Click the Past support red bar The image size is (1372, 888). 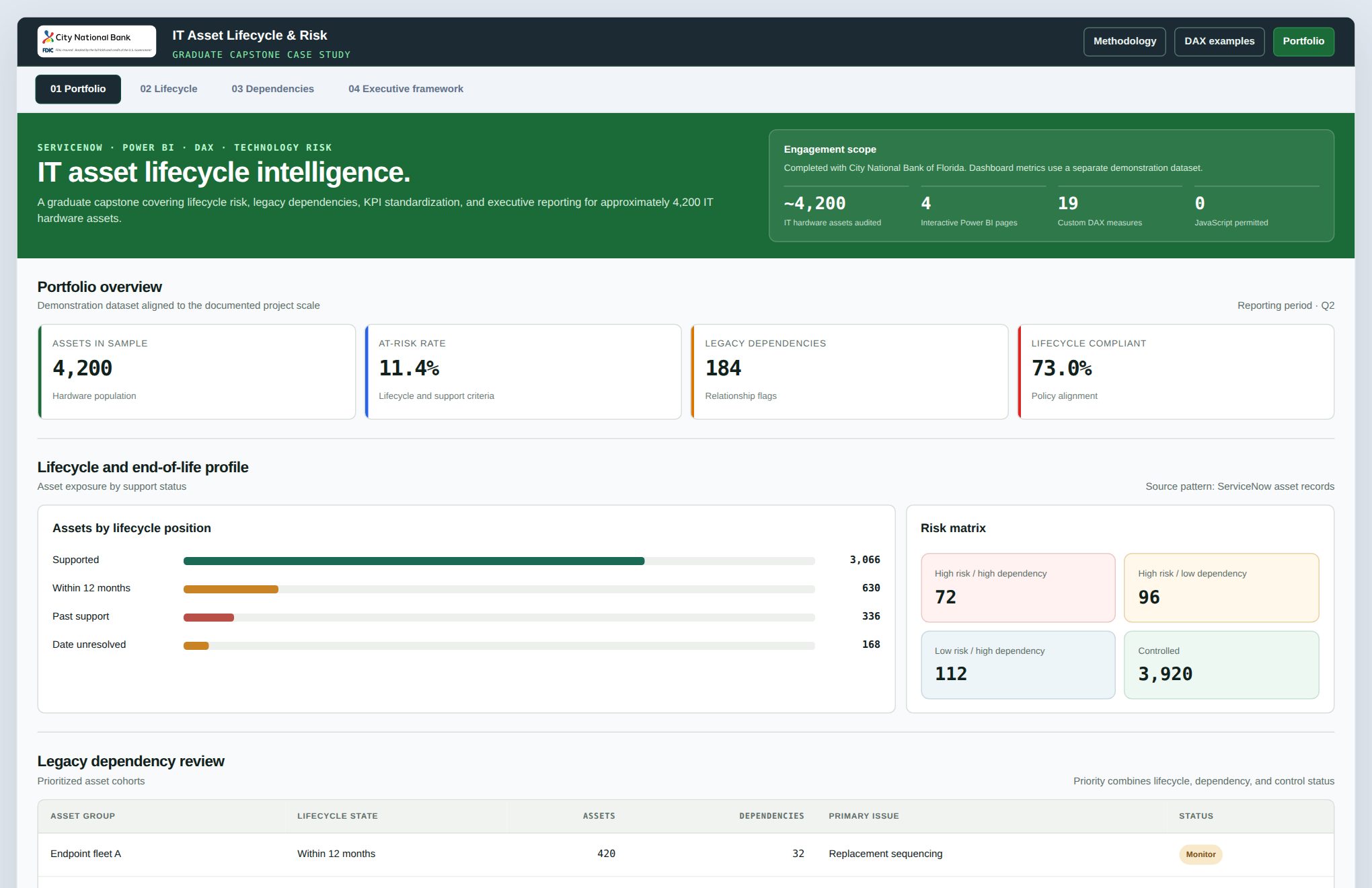click(x=208, y=618)
